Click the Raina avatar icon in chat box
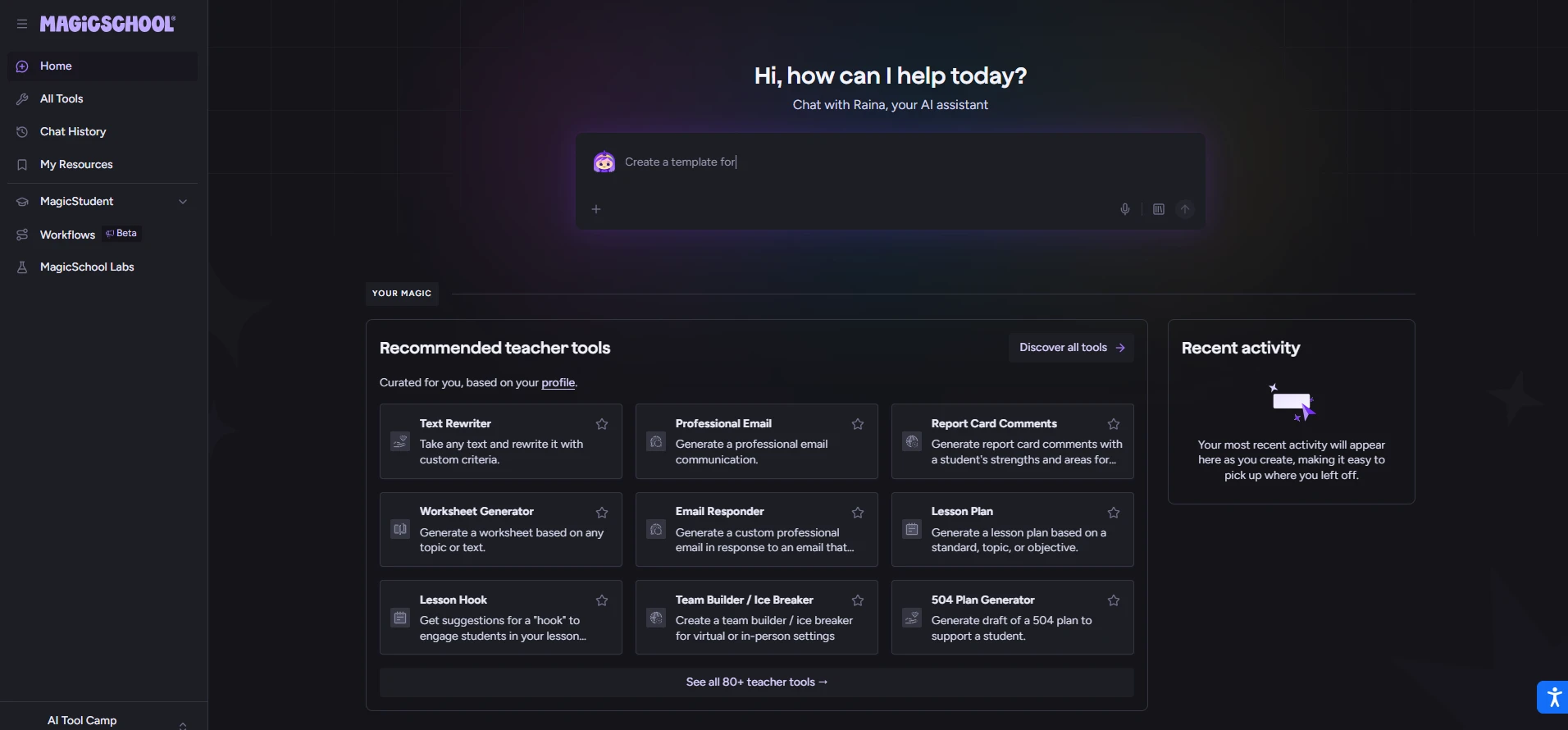 (604, 162)
